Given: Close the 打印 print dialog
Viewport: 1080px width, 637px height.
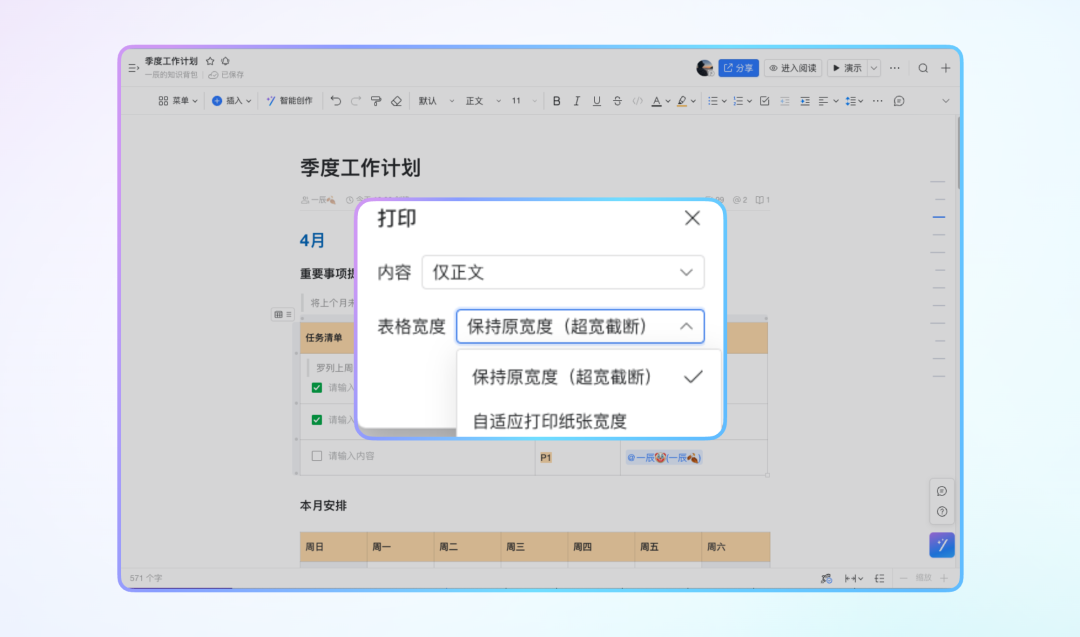Looking at the screenshot, I should click(692, 218).
